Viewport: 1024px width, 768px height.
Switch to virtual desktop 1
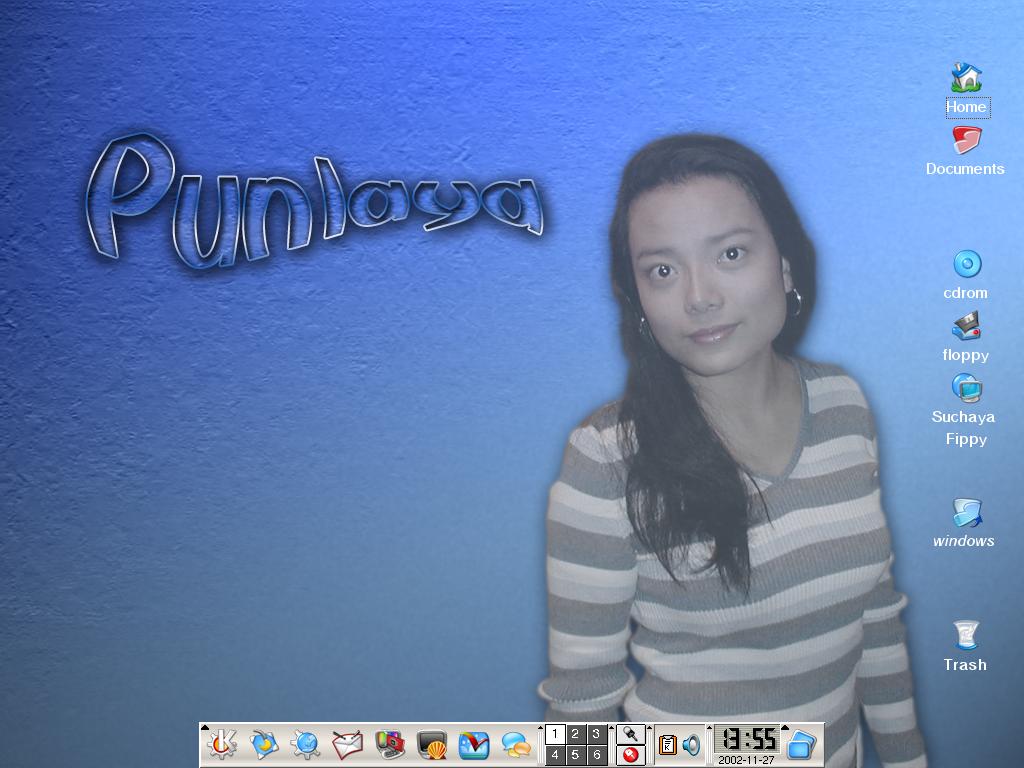coord(555,734)
